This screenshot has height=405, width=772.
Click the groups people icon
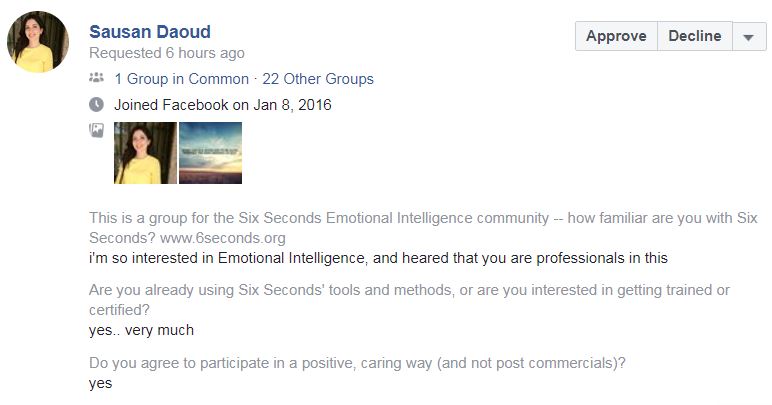(x=97, y=78)
